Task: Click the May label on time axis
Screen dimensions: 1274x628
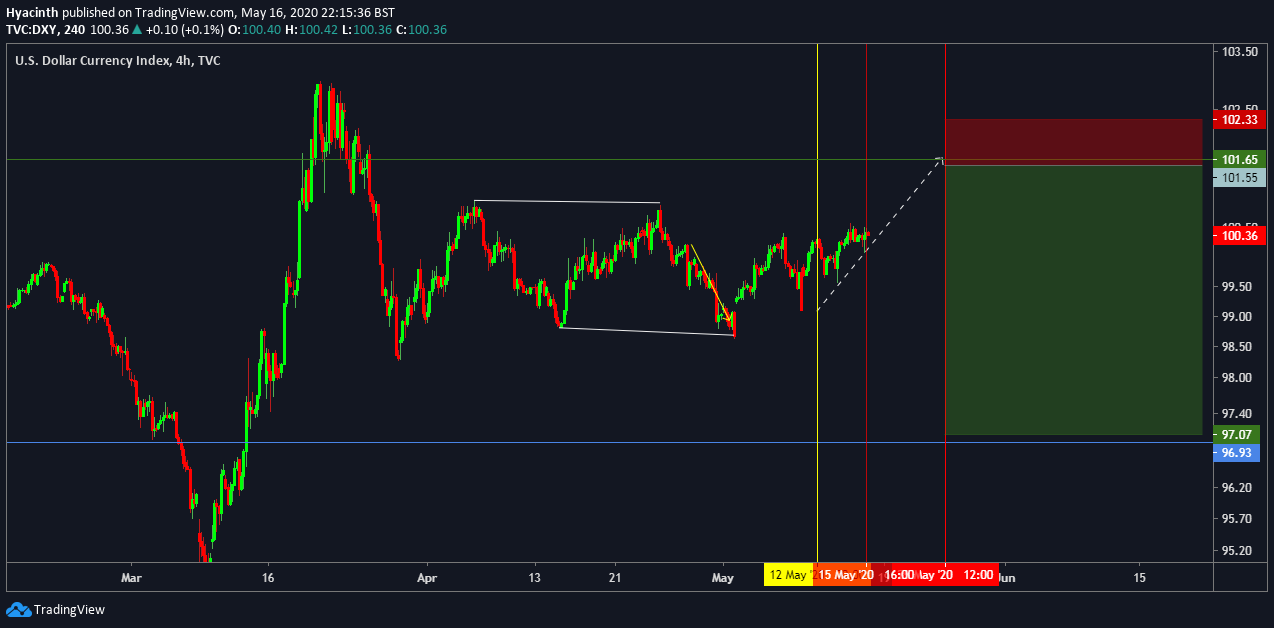Action: (723, 578)
